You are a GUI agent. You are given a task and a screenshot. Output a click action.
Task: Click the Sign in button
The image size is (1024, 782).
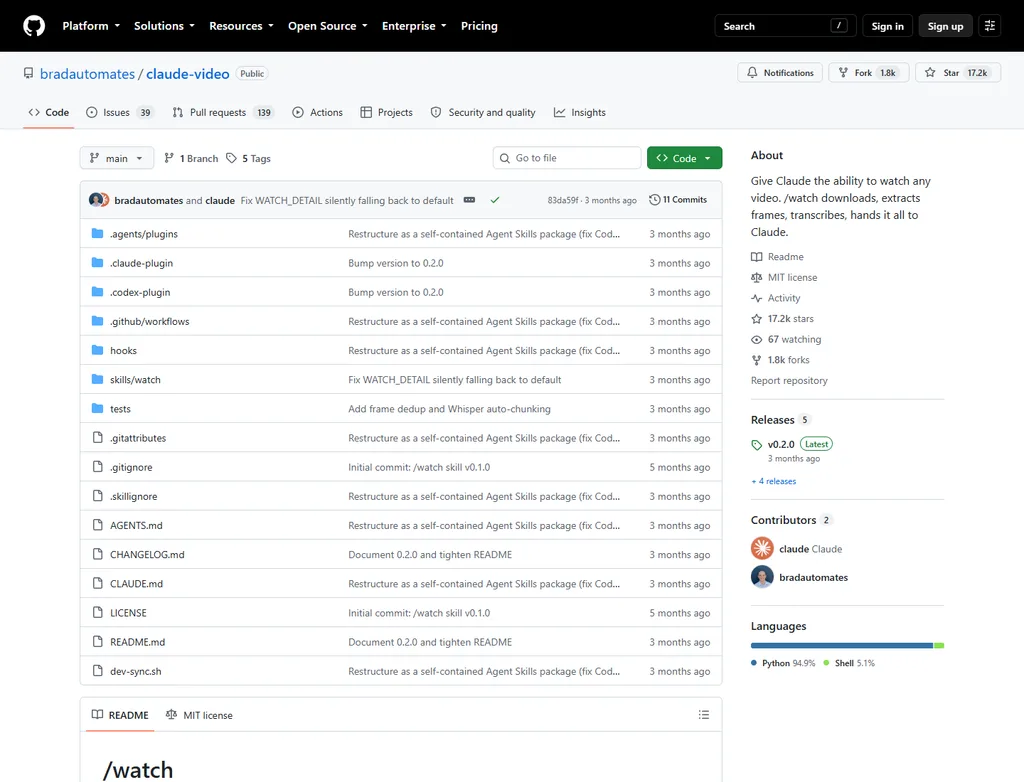tap(888, 26)
